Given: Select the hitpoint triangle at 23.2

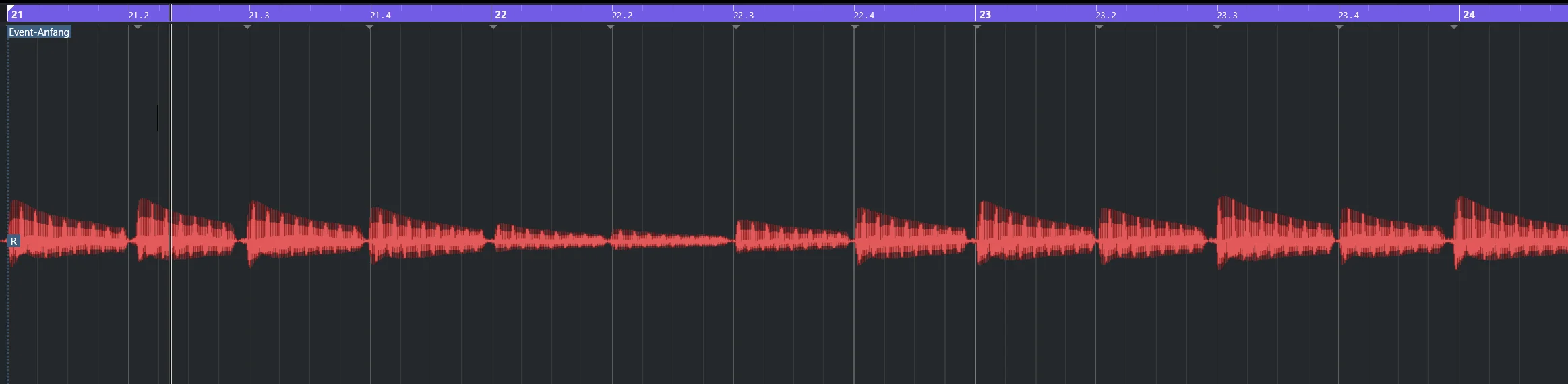Looking at the screenshot, I should click(x=1099, y=27).
